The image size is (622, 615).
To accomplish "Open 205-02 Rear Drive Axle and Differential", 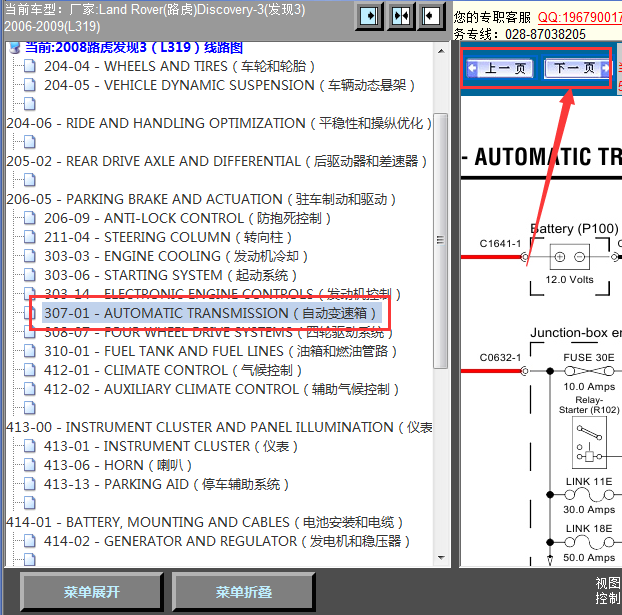I will pyautogui.click(x=217, y=161).
